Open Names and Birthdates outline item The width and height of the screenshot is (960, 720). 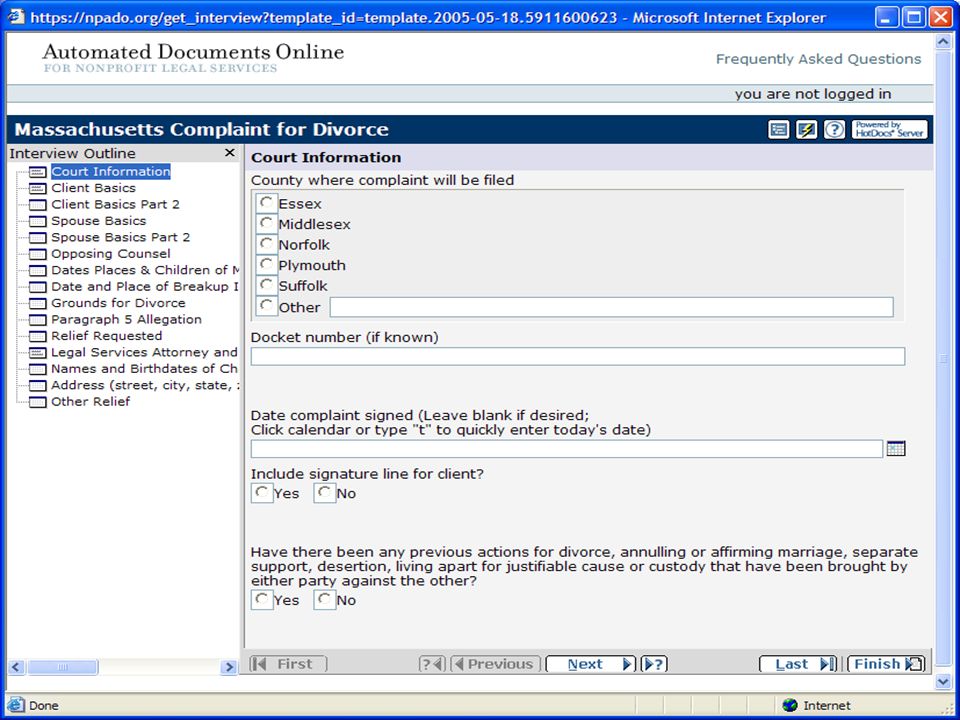(144, 369)
